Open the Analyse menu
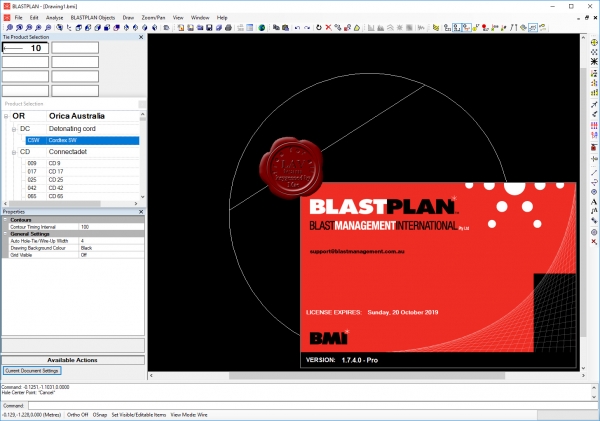Viewport: 600px width, 421px height. point(54,18)
